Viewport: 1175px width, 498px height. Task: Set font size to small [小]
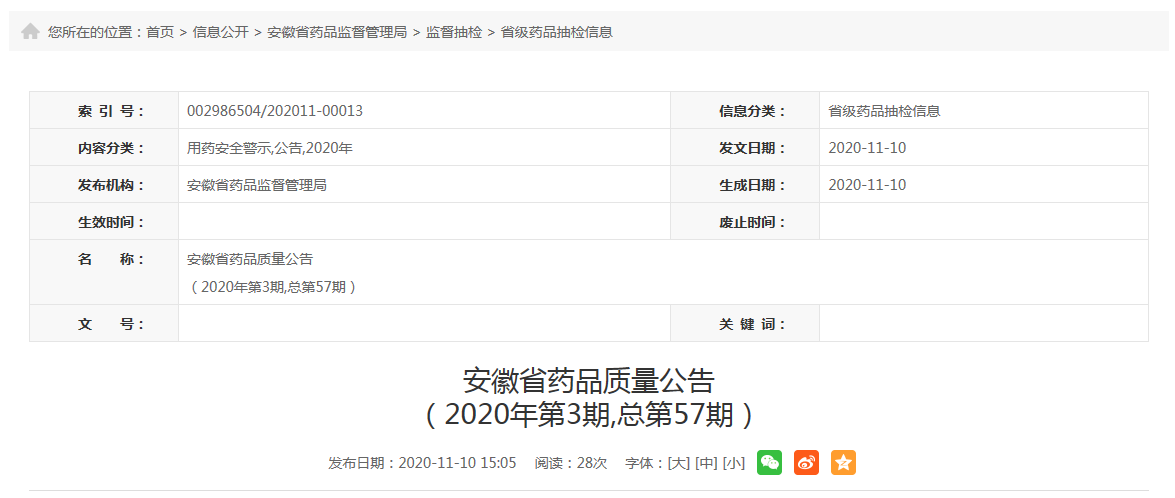[x=734, y=463]
